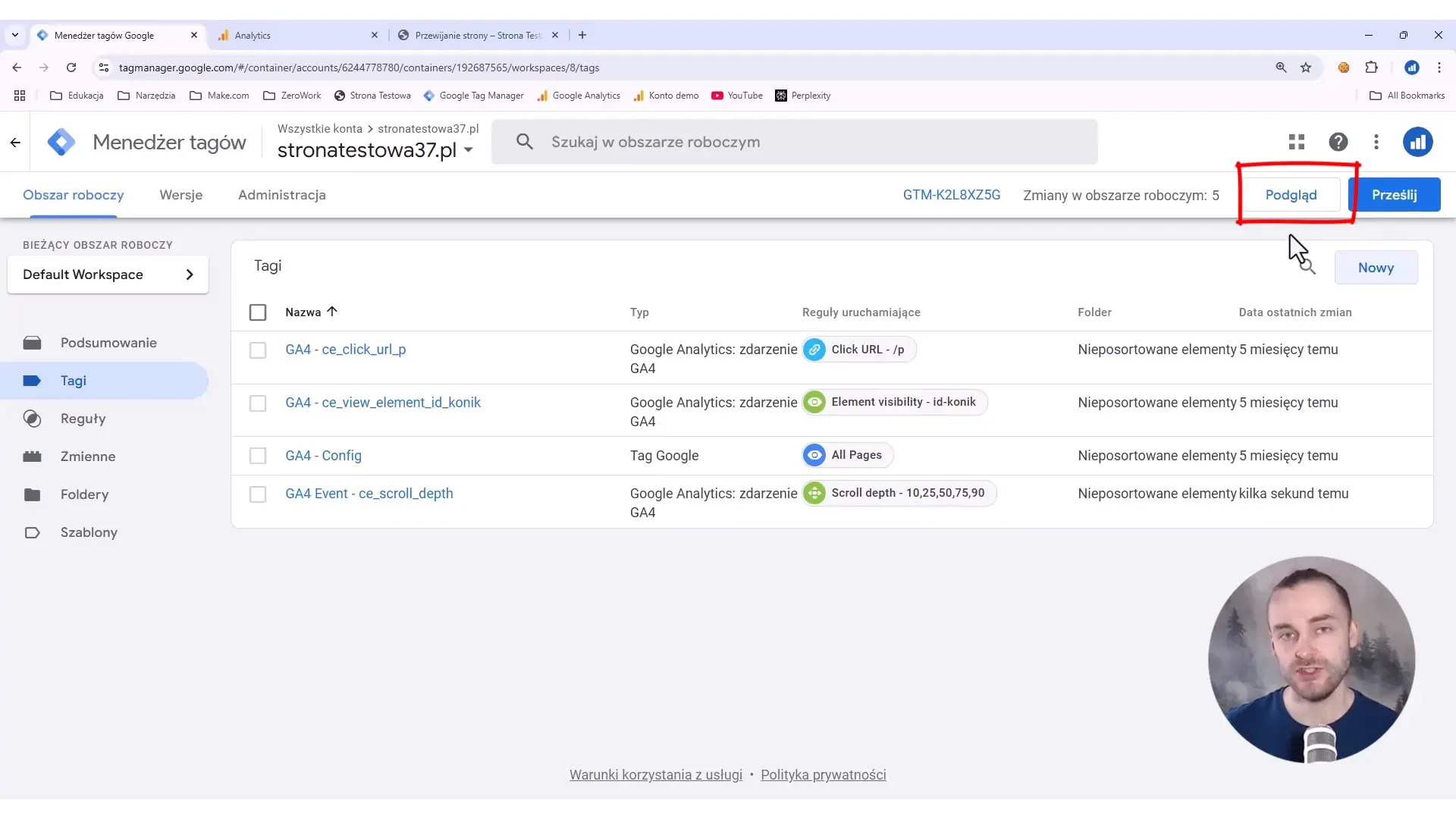Click the Reguły sidebar icon

click(32, 419)
